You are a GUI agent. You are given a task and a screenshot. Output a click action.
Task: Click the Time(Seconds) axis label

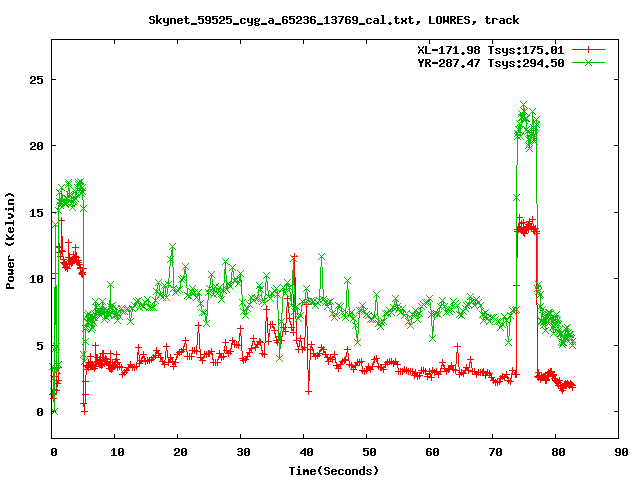click(x=334, y=471)
